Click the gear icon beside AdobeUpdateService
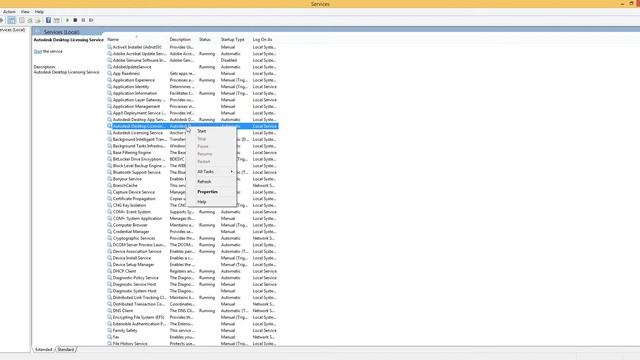This screenshot has height=360, width=640. (109, 67)
